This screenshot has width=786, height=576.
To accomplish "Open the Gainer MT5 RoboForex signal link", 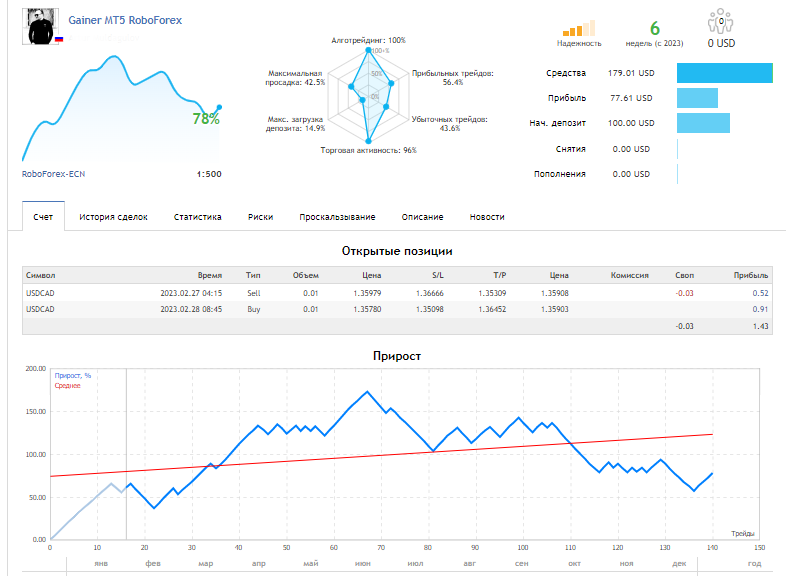I will (x=125, y=21).
